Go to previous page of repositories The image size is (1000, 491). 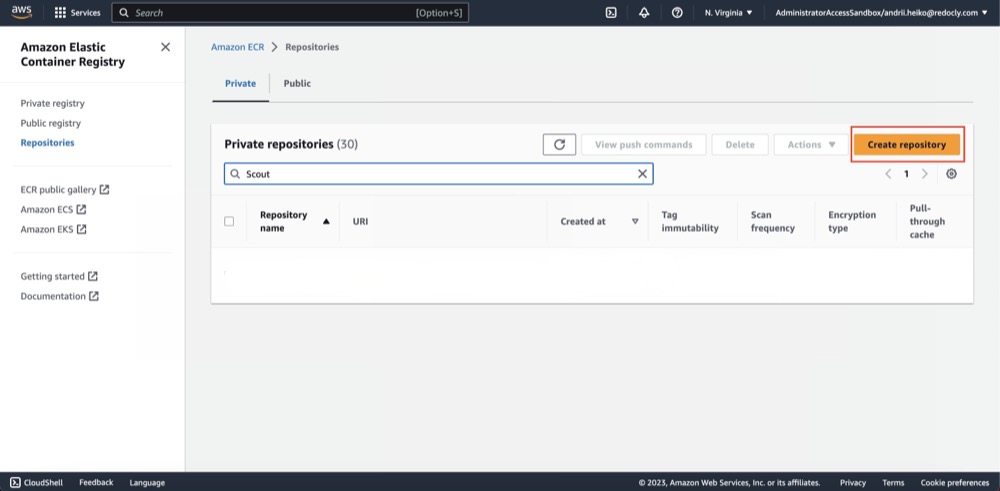pyautogui.click(x=888, y=173)
